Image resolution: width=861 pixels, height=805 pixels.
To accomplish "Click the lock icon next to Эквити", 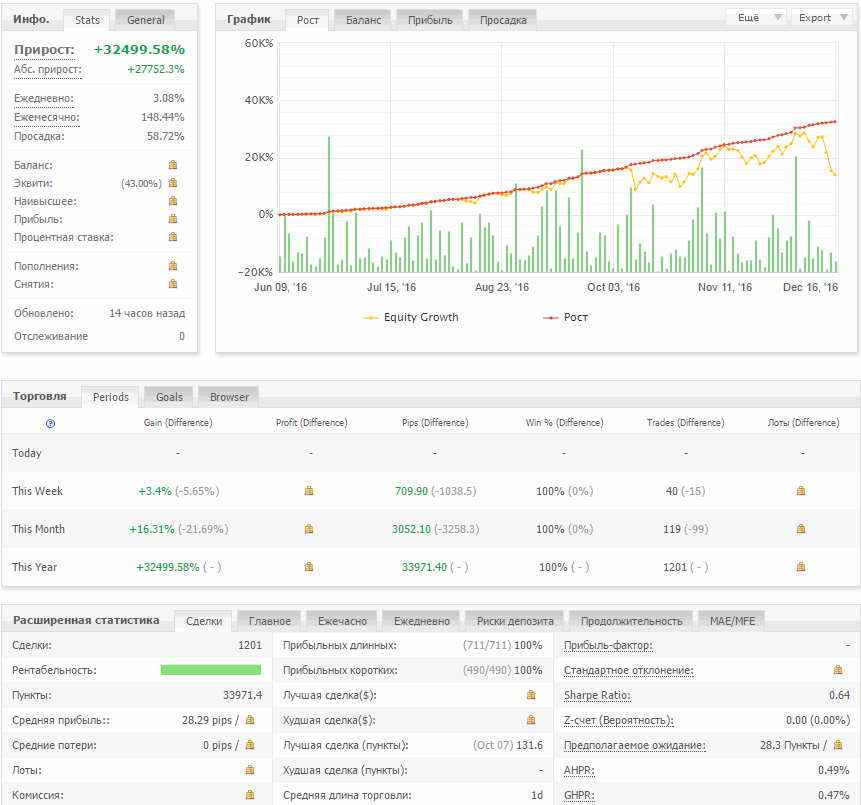I will 173,183.
